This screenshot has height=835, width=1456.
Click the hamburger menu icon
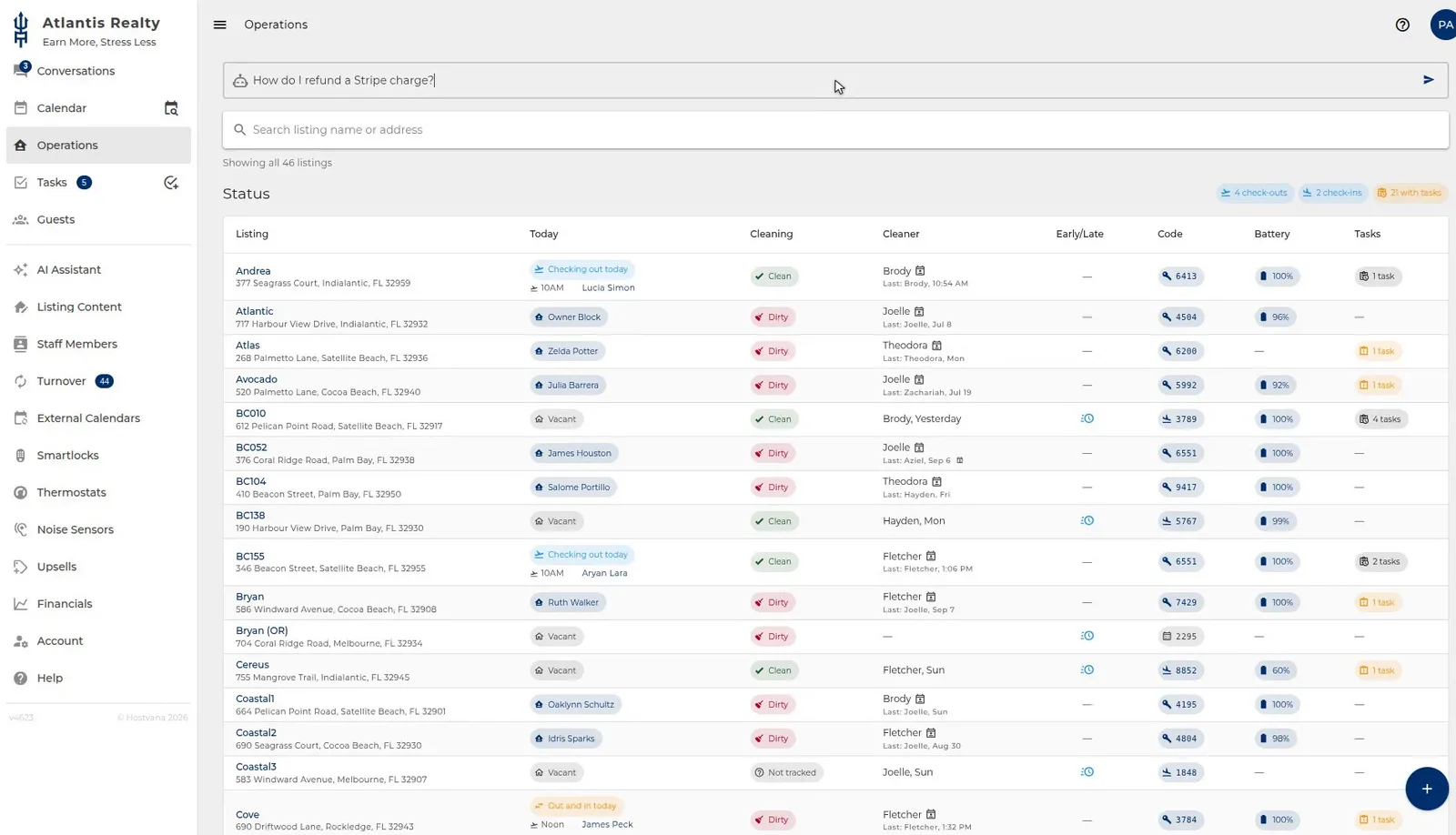pos(219,25)
